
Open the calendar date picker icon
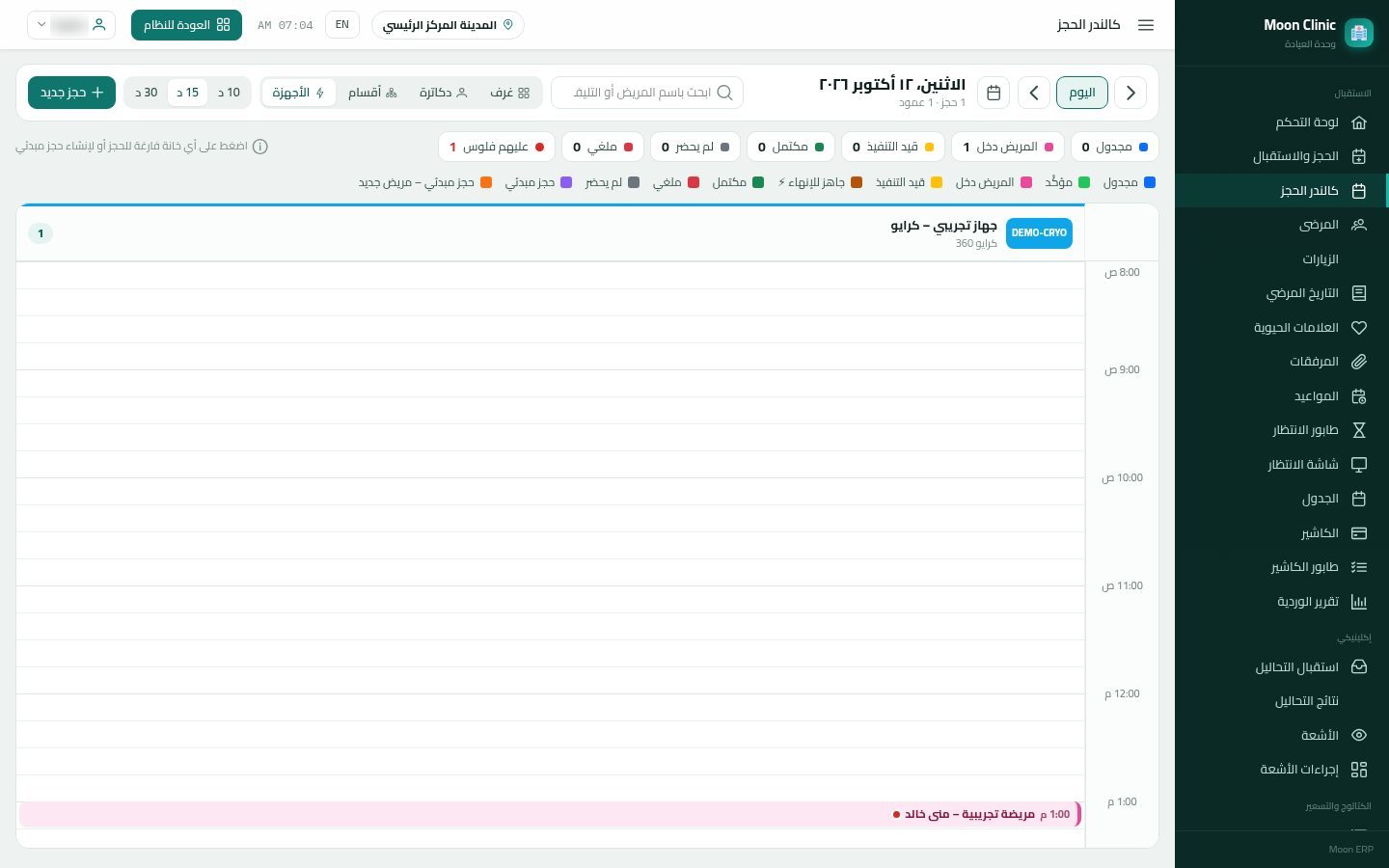click(994, 93)
